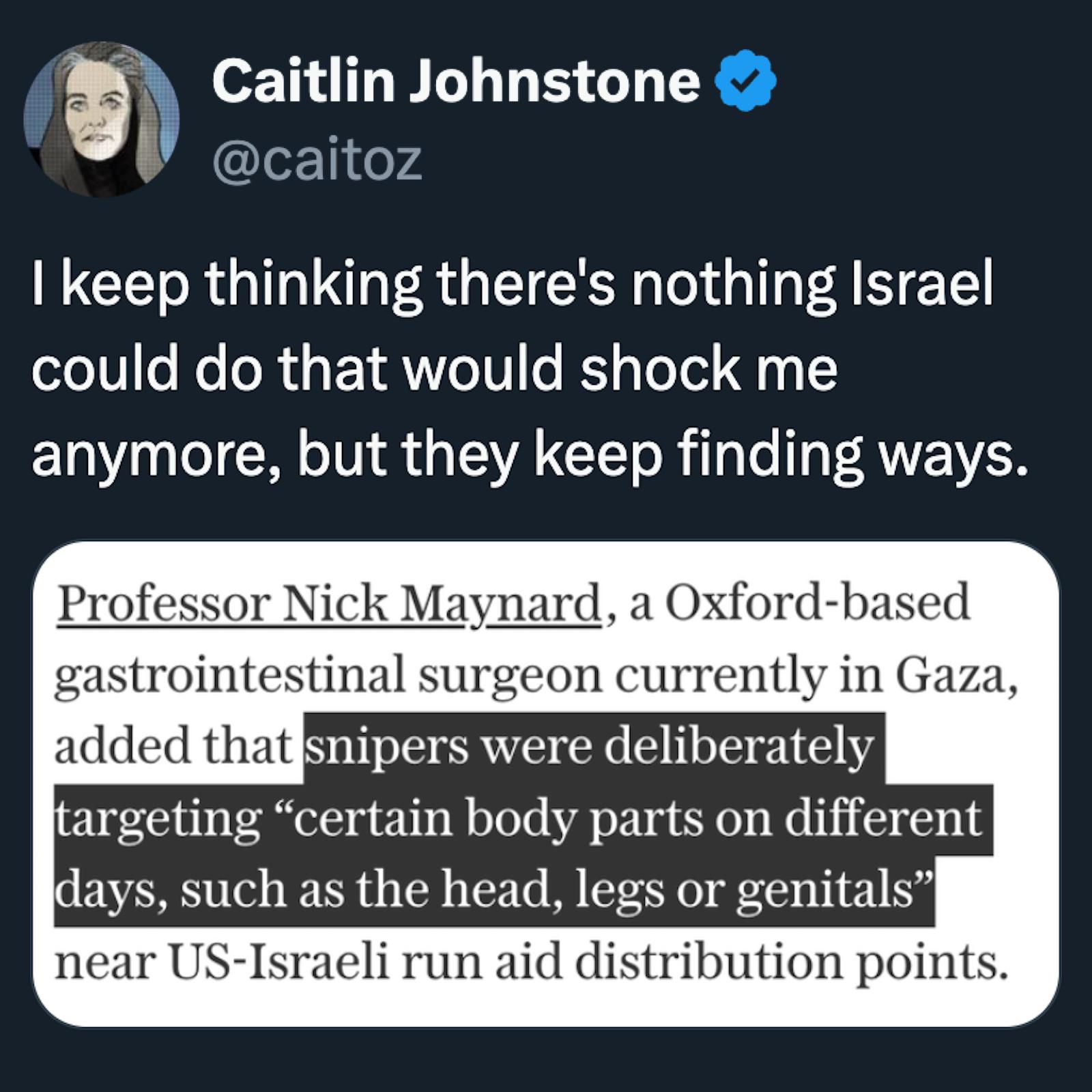Open the Caitlin Johnstone display name
Viewport: 1092px width, 1092px height.
(456, 81)
